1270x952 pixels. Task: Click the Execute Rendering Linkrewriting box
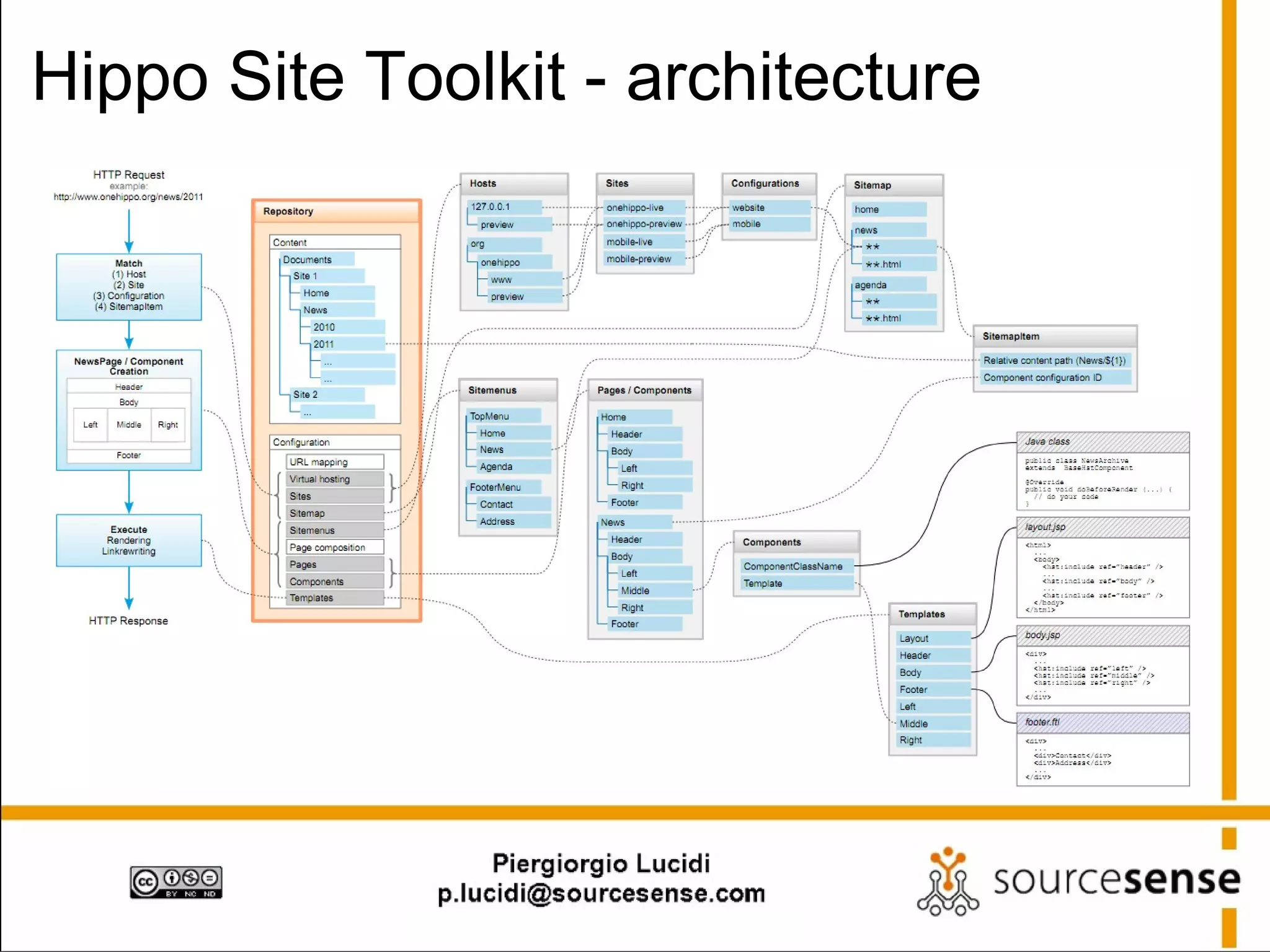pyautogui.click(x=128, y=540)
